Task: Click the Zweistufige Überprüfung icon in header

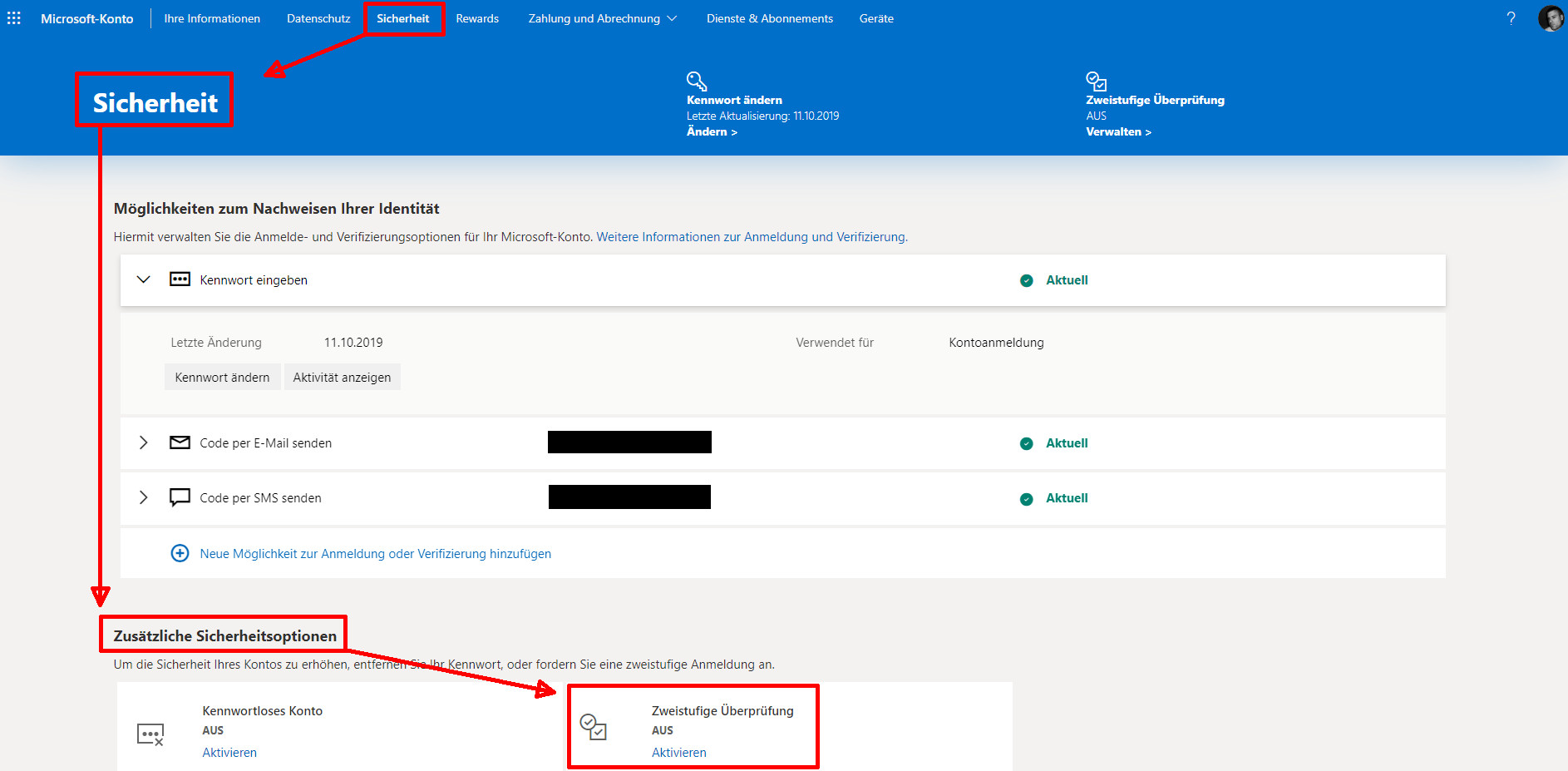Action: tap(1096, 81)
